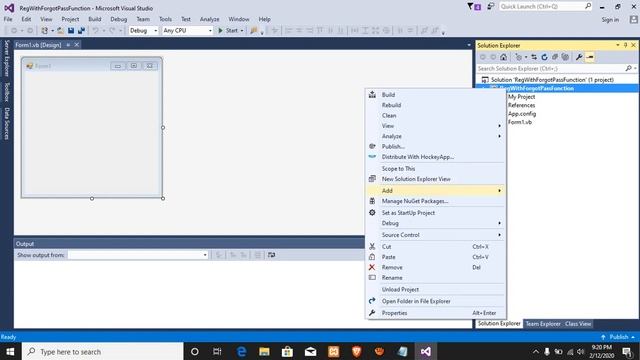Click the Windows Type here to search box
The image size is (640, 360).
coord(102,351)
